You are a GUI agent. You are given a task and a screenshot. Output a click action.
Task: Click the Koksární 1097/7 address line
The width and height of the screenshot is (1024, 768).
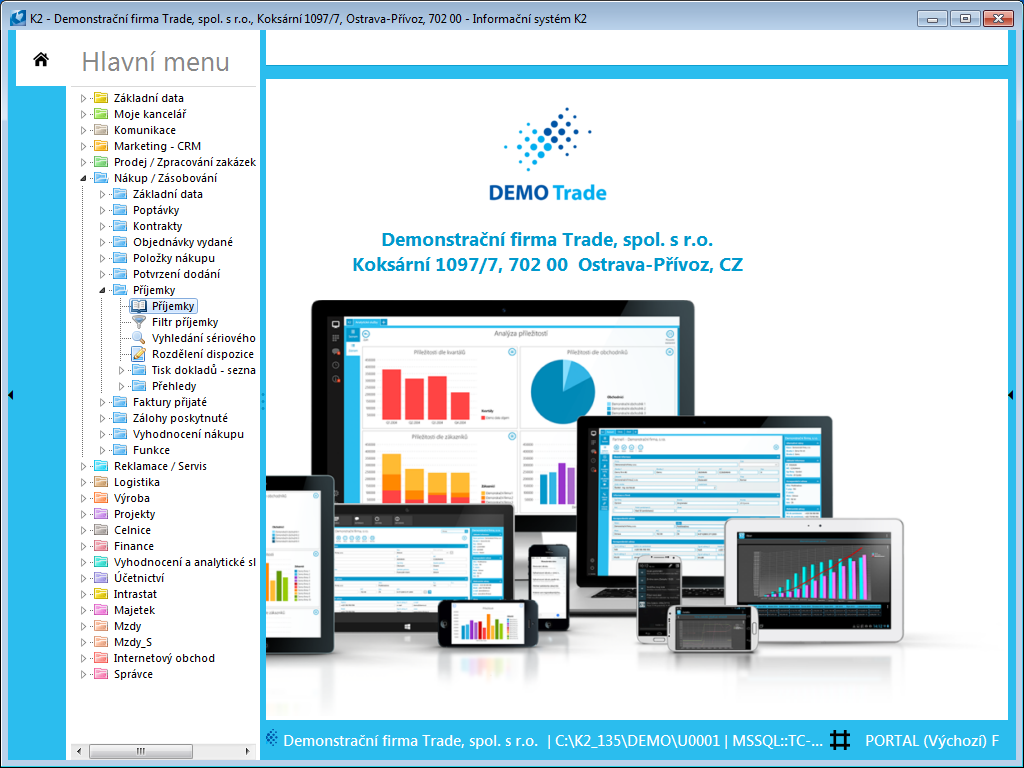point(547,264)
